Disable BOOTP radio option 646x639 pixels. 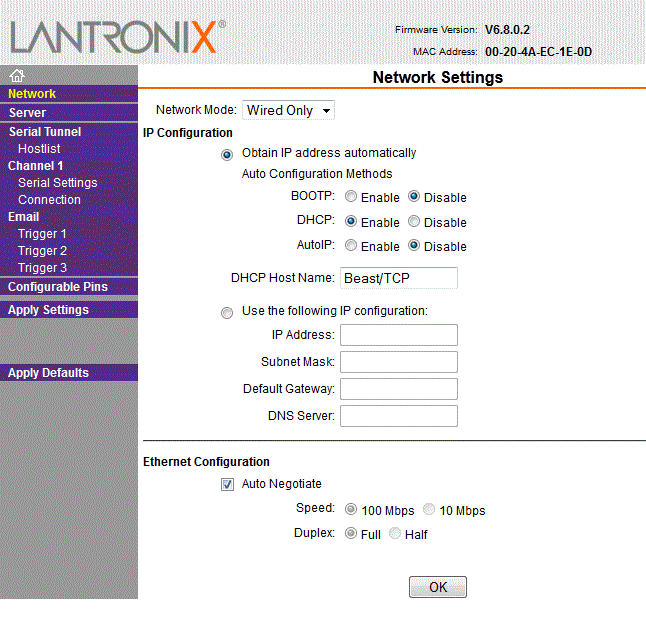click(414, 197)
